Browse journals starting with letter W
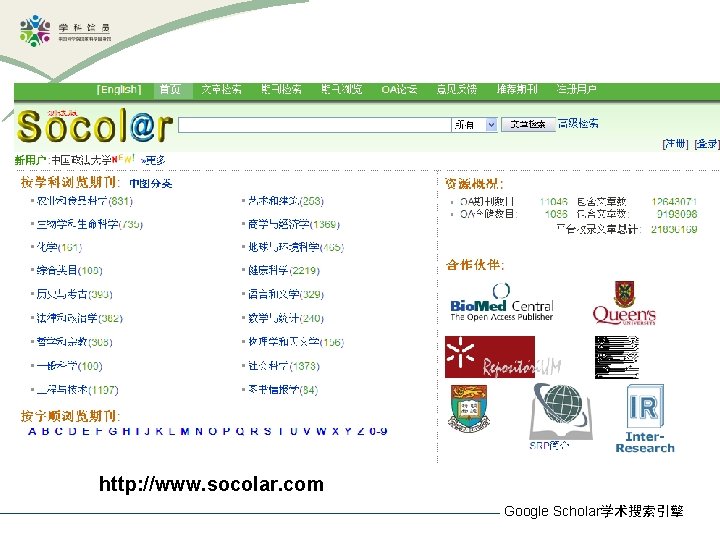Screen dimensions: 720x540 pos(321,432)
